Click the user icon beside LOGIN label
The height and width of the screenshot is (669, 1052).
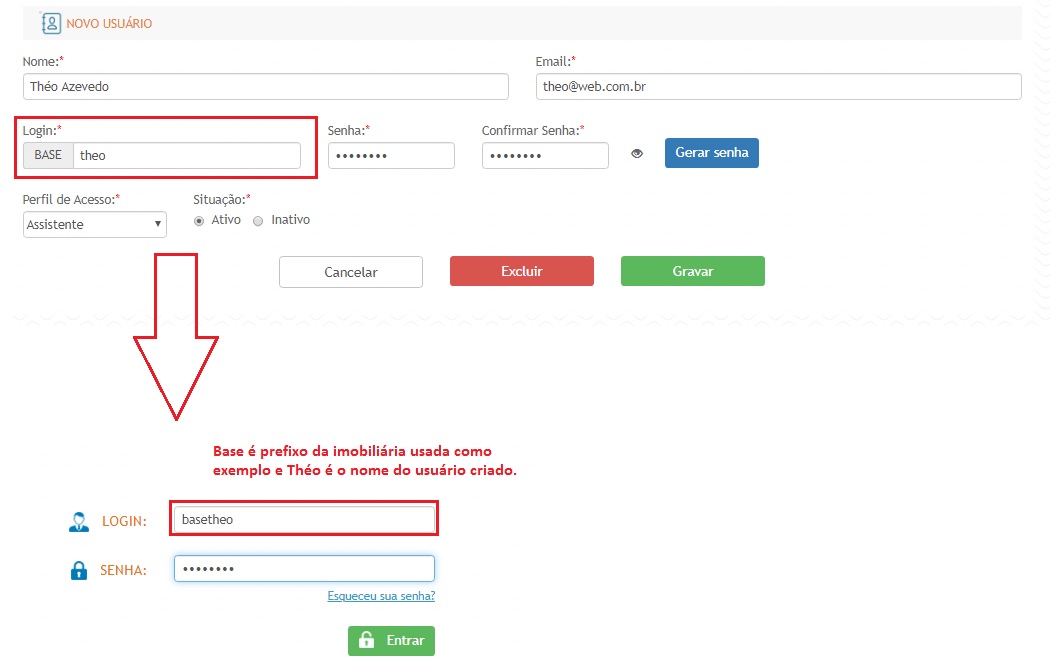pyautogui.click(x=79, y=521)
